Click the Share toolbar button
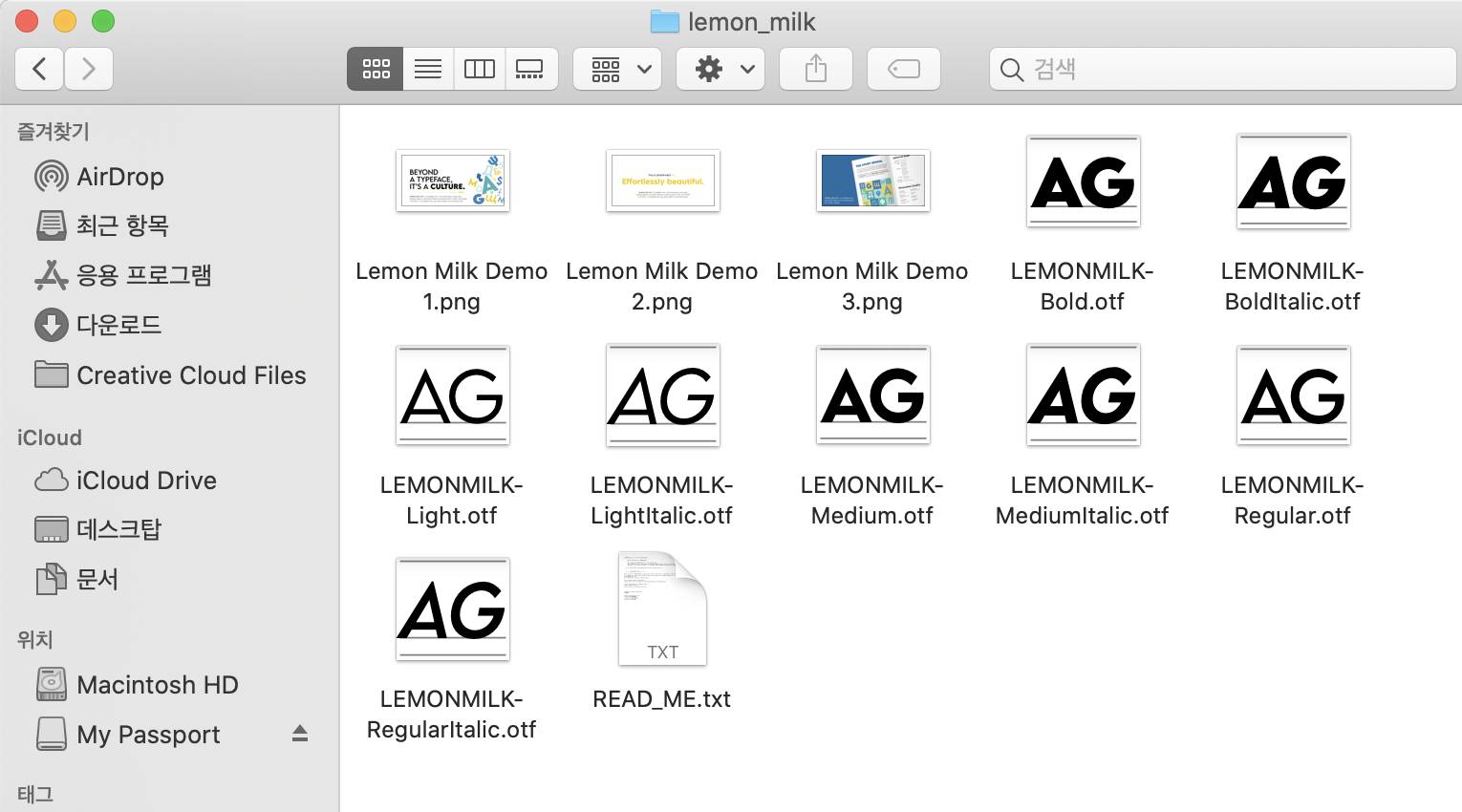The image size is (1462, 812). [x=816, y=69]
